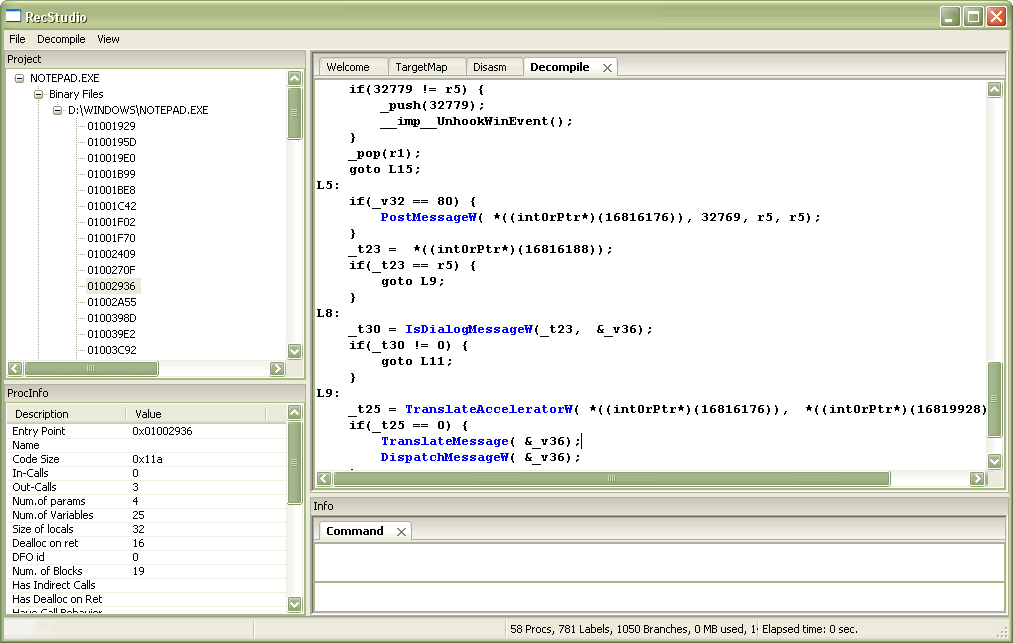Image resolution: width=1013 pixels, height=643 pixels.
Task: Close the Command tab
Action: coord(401,532)
